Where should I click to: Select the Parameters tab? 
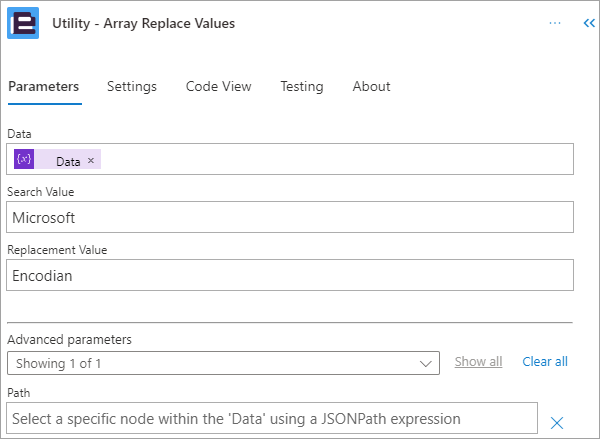[x=44, y=86]
